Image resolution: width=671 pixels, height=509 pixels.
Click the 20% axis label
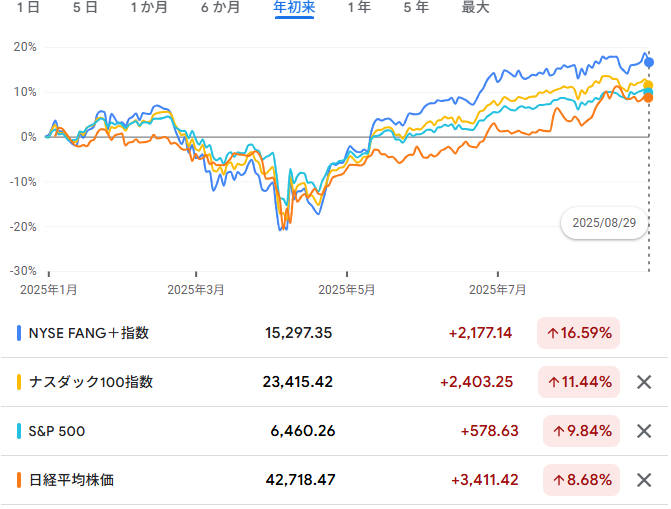(x=25, y=47)
